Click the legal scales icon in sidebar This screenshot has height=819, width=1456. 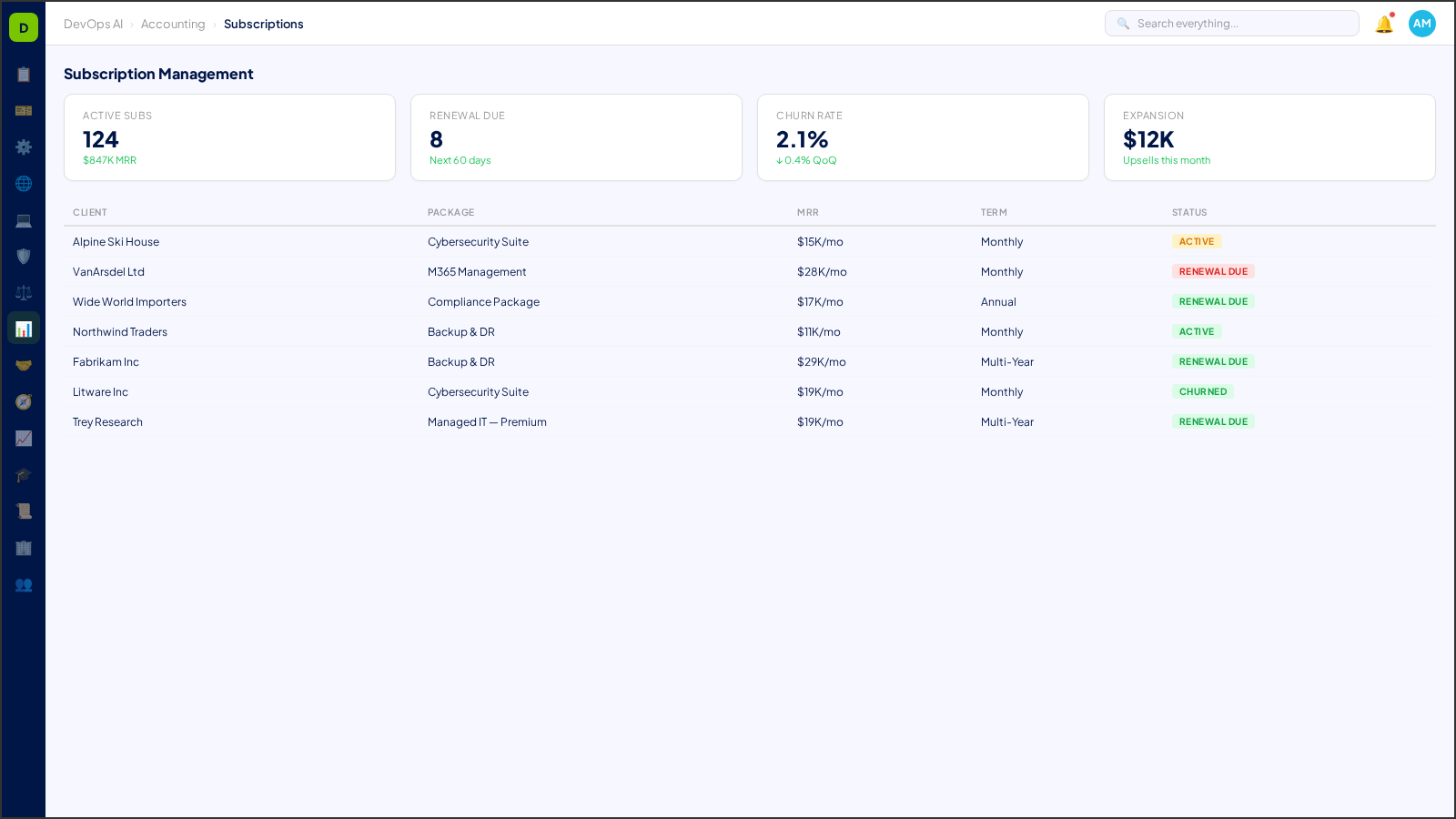[23, 292]
